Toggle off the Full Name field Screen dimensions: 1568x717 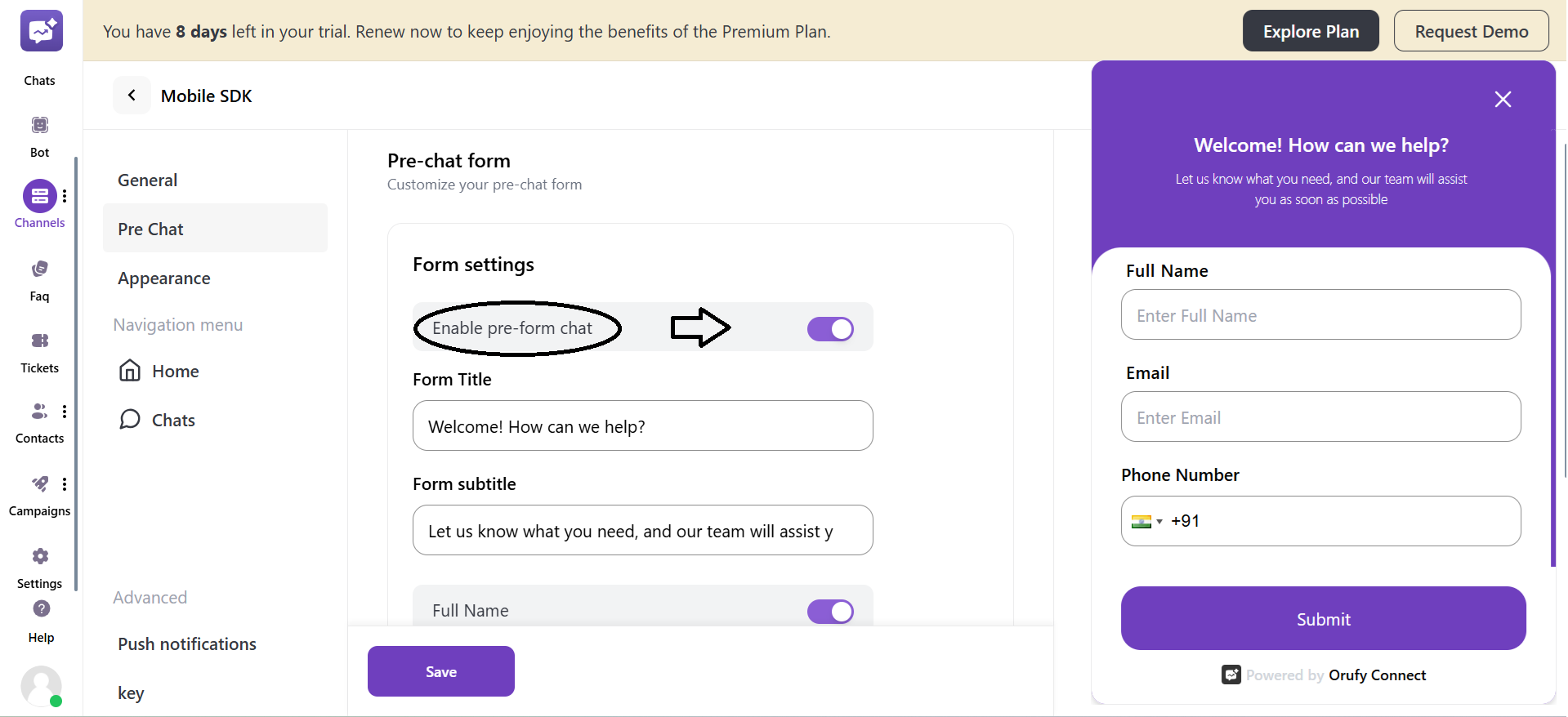(829, 611)
